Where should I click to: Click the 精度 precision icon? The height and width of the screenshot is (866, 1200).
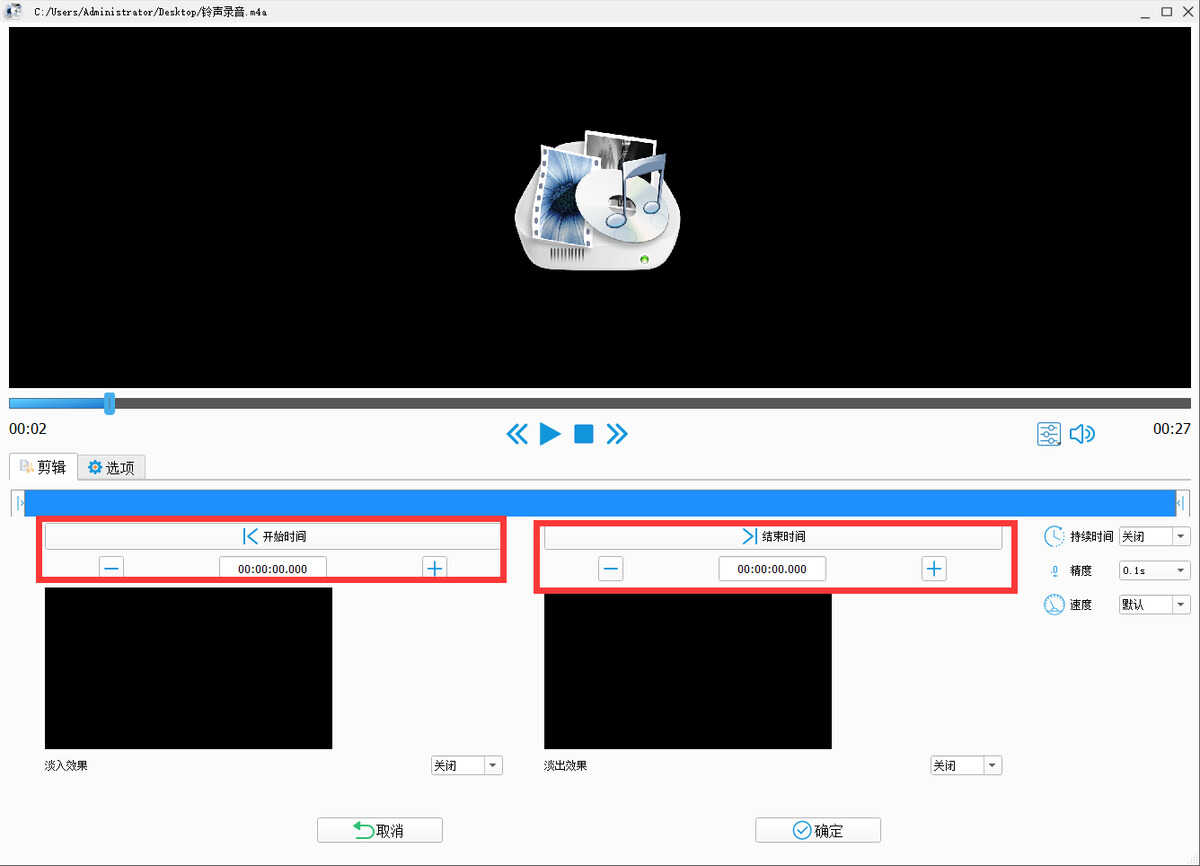click(x=1054, y=571)
